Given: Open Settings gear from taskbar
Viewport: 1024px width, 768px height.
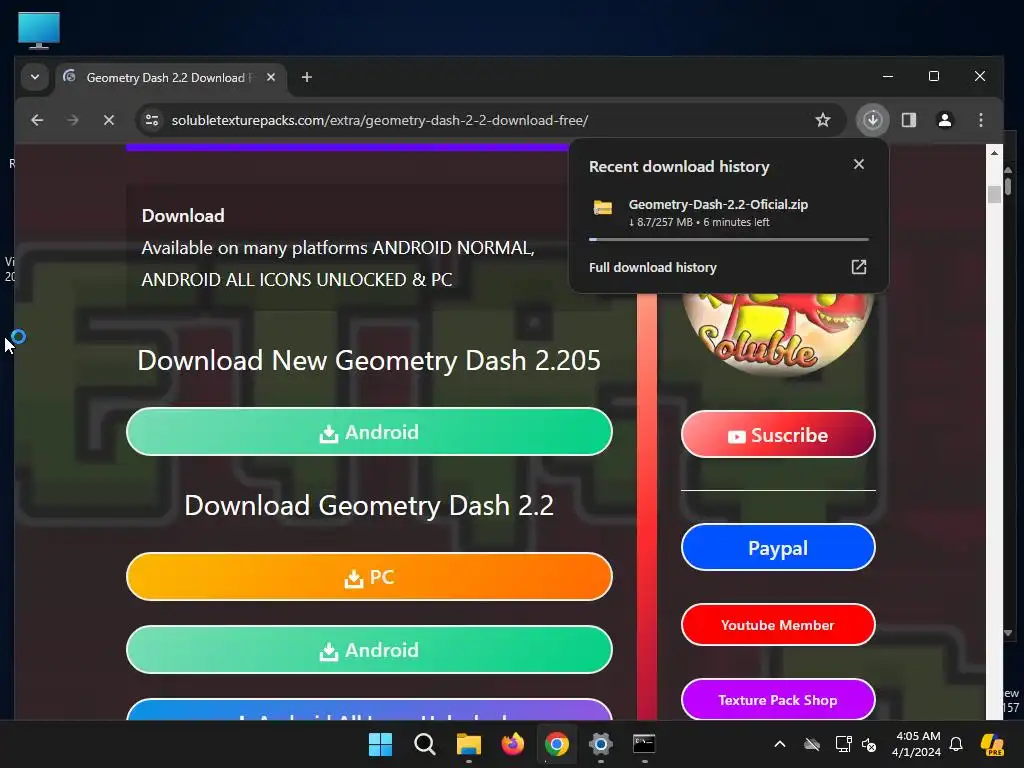Looking at the screenshot, I should click(x=600, y=744).
